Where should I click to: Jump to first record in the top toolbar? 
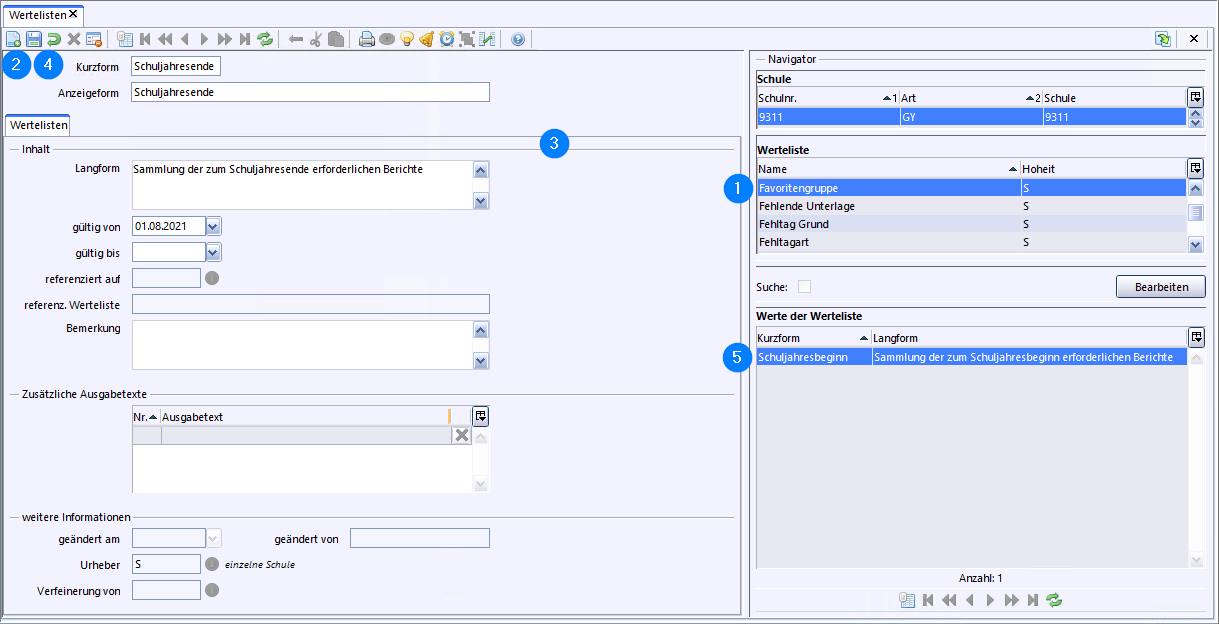pyautogui.click(x=145, y=40)
